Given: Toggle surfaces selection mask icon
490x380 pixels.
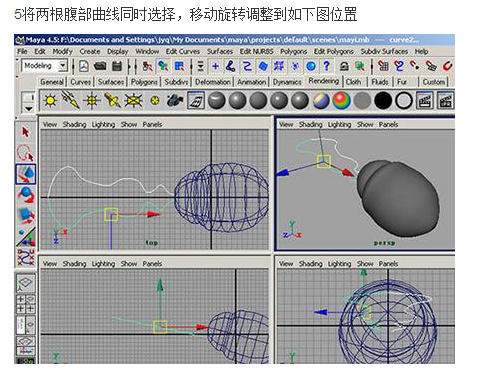Looking at the screenshot, I should [x=263, y=66].
